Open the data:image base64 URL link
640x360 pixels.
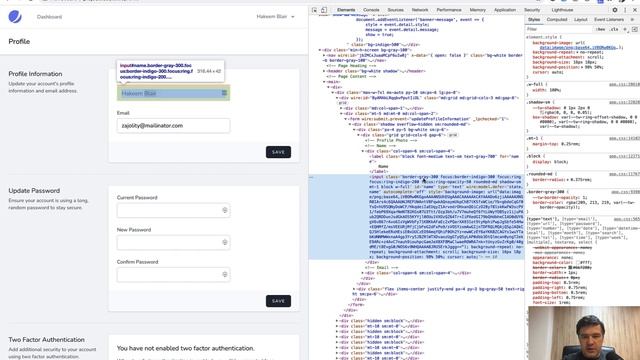578,48
